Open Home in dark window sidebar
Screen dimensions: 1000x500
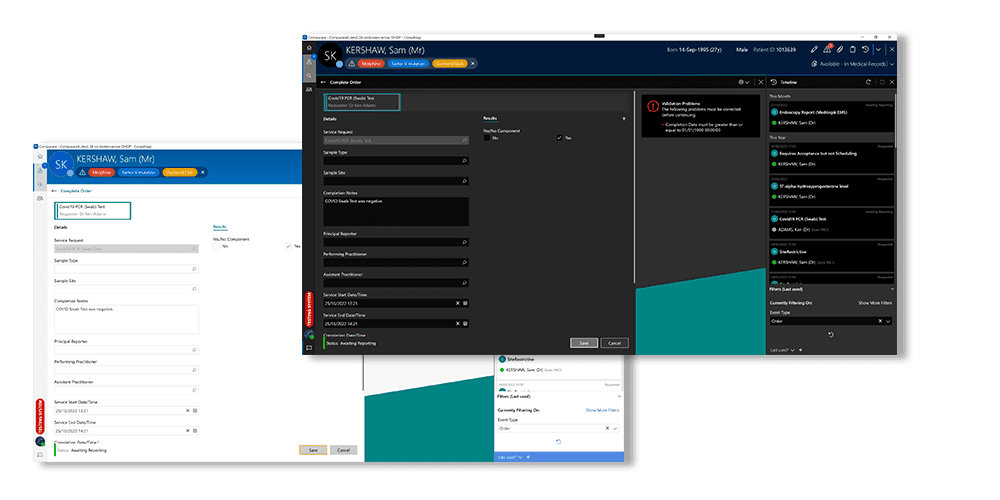pyautogui.click(x=309, y=48)
